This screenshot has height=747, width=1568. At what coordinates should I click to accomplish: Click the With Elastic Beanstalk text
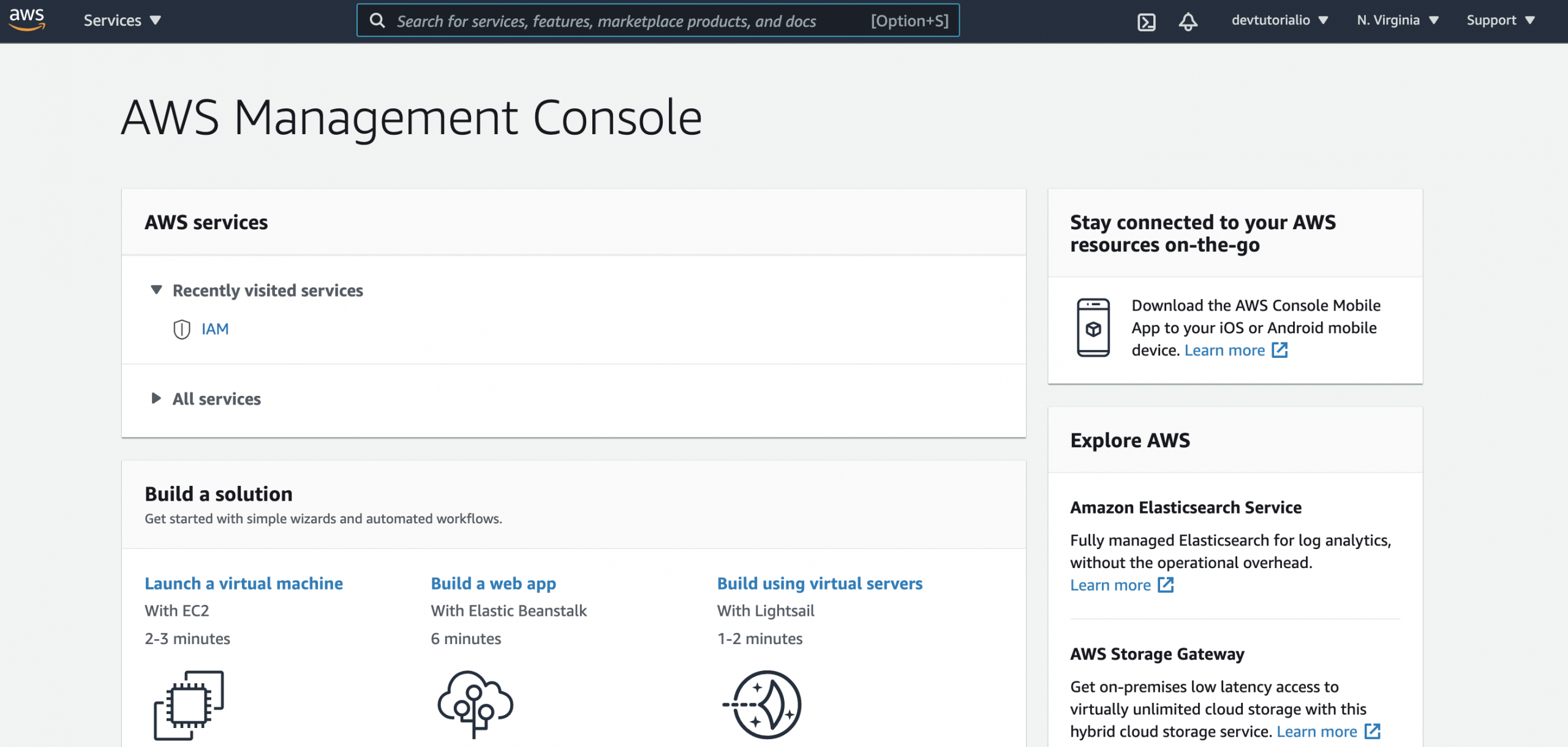click(x=508, y=610)
